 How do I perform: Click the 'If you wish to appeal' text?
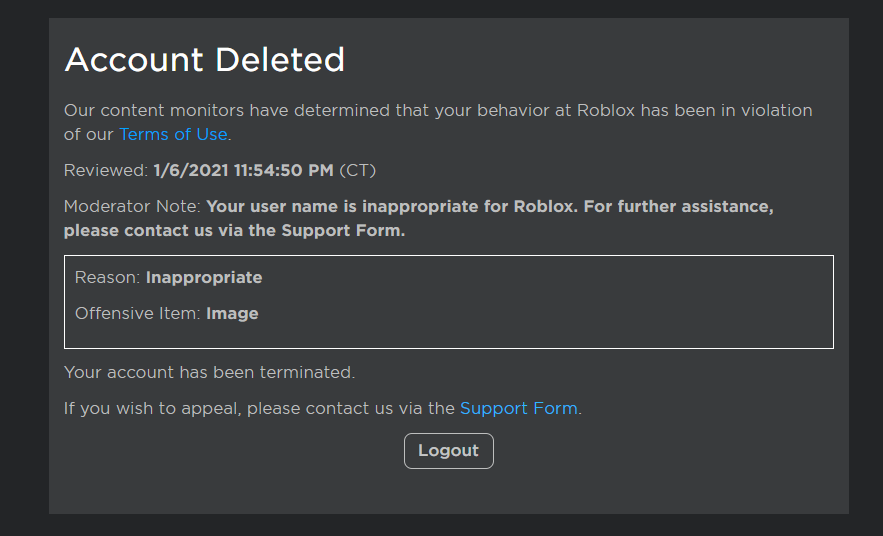150,408
